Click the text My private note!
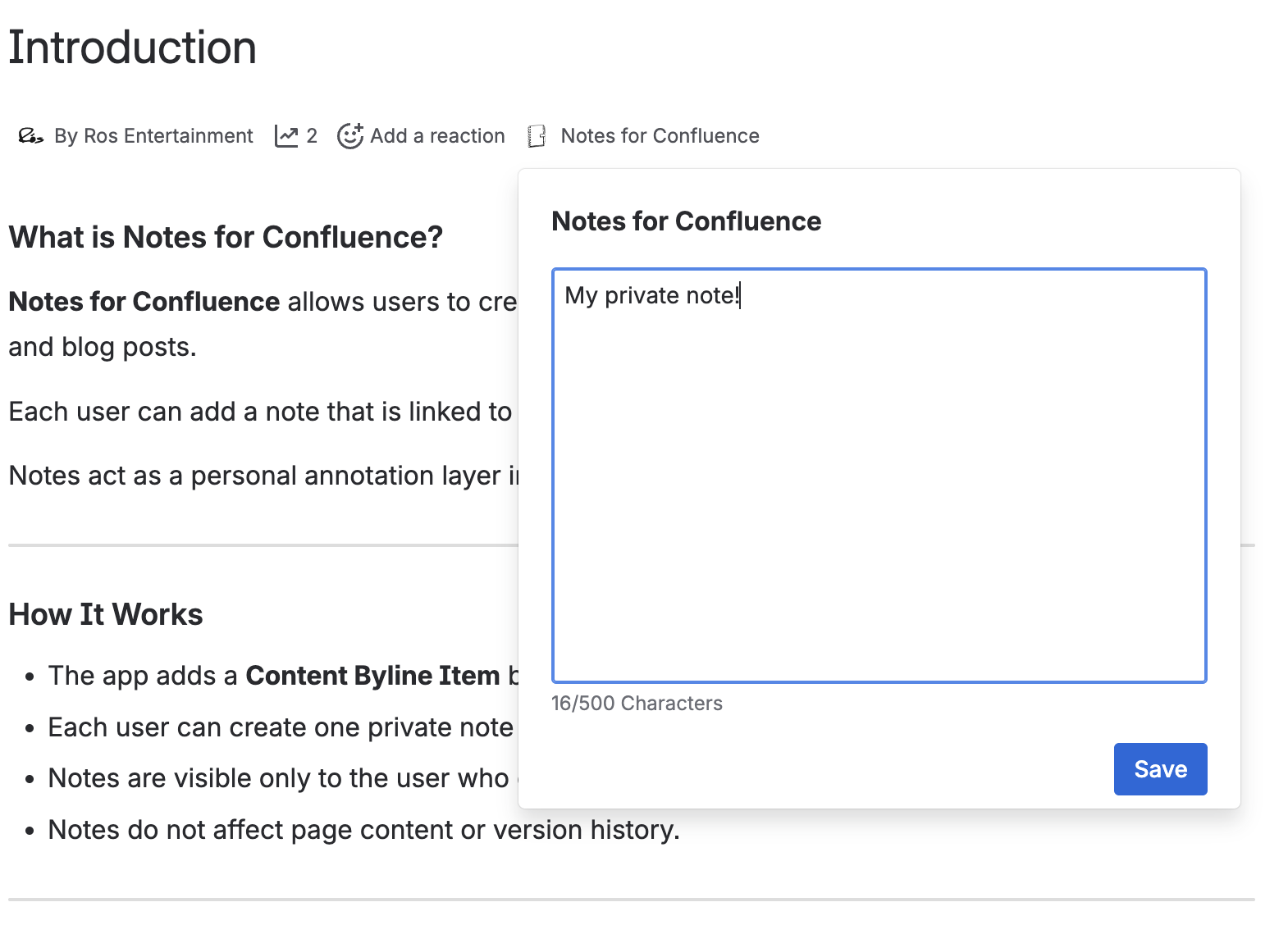This screenshot has height=925, width=1288. click(x=652, y=295)
